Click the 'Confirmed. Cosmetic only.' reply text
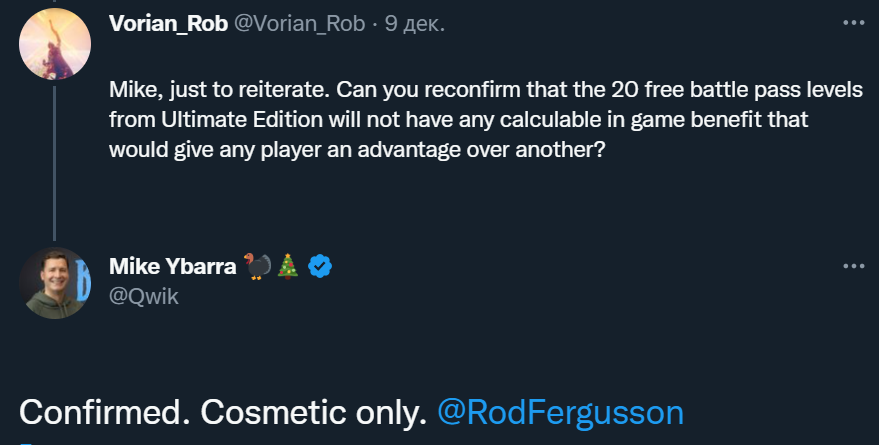The height and width of the screenshot is (445, 879). (224, 412)
